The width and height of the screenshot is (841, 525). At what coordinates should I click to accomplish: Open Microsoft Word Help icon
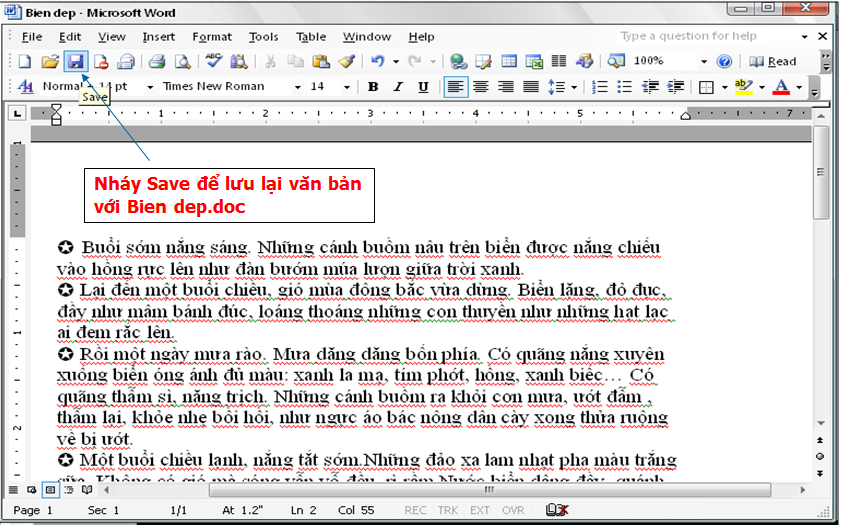(x=724, y=62)
